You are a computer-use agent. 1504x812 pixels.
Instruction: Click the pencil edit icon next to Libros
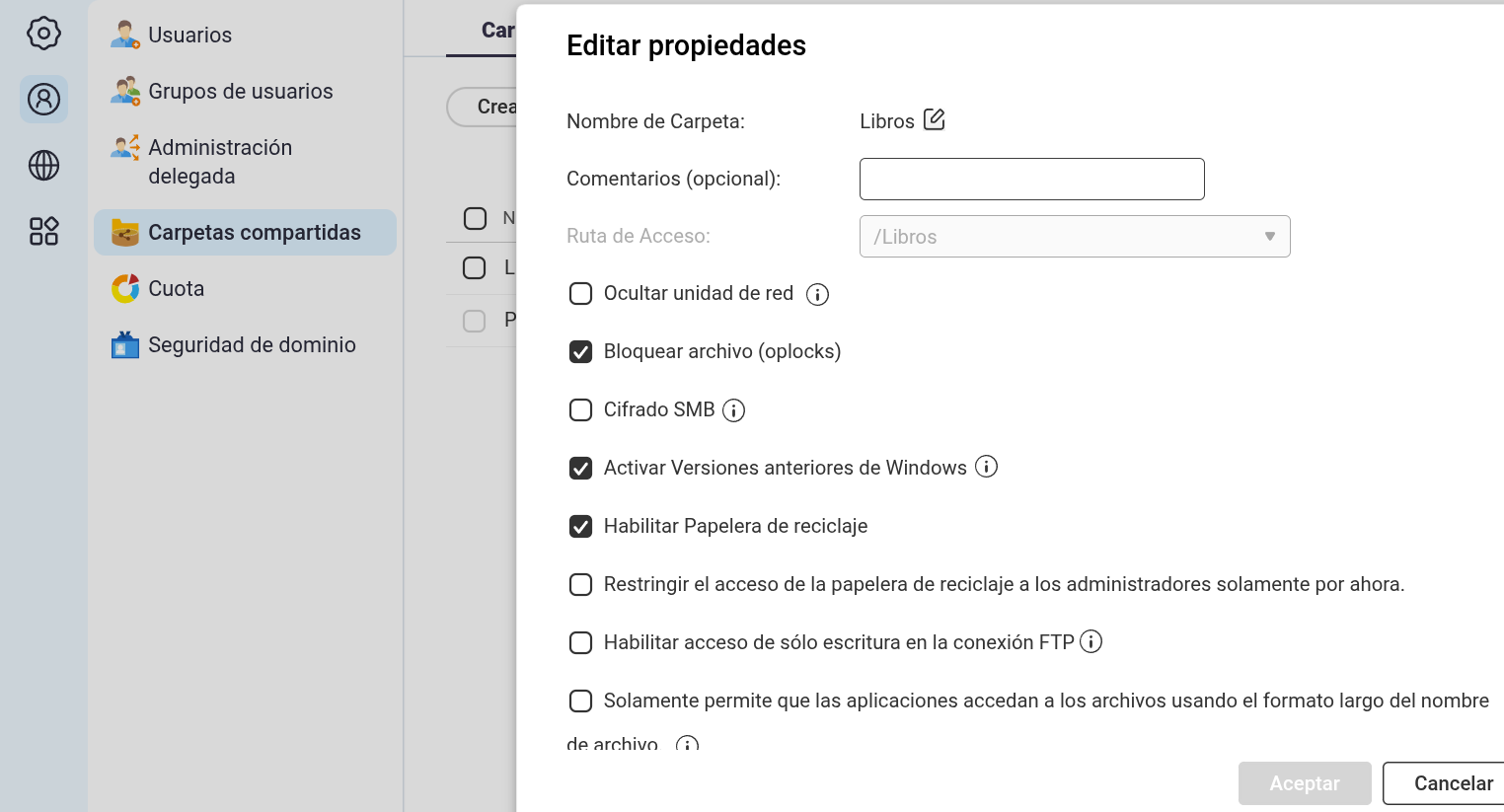(934, 120)
